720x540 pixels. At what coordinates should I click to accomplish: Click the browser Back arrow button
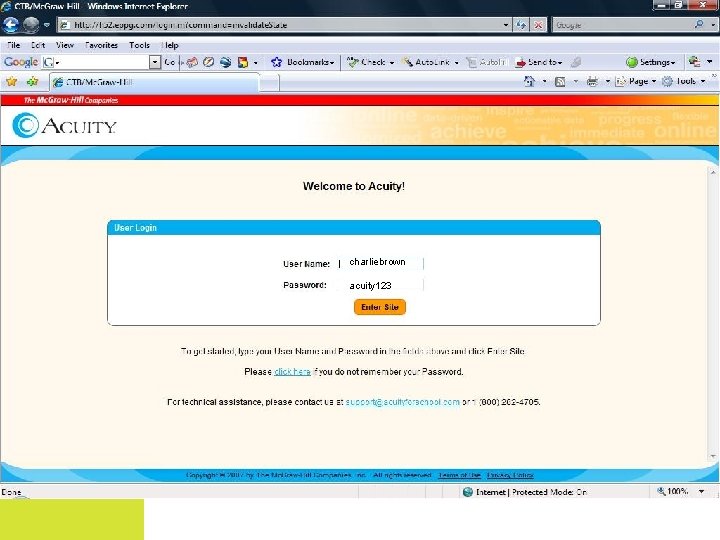(11, 25)
